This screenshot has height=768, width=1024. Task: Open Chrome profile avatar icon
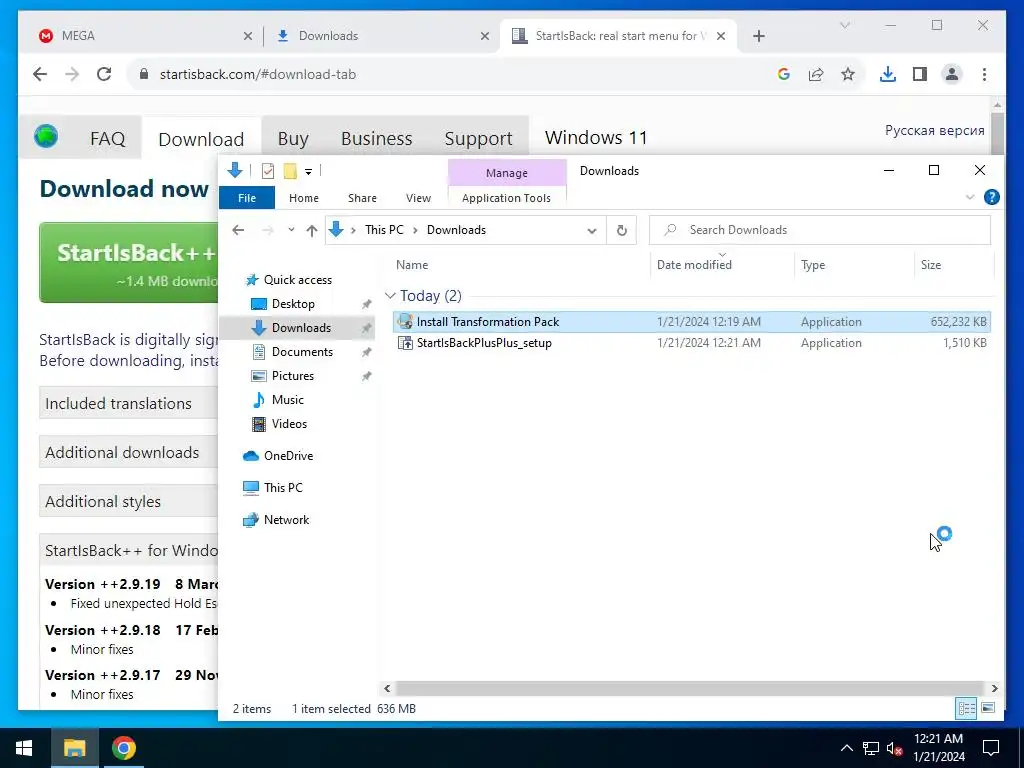click(952, 74)
